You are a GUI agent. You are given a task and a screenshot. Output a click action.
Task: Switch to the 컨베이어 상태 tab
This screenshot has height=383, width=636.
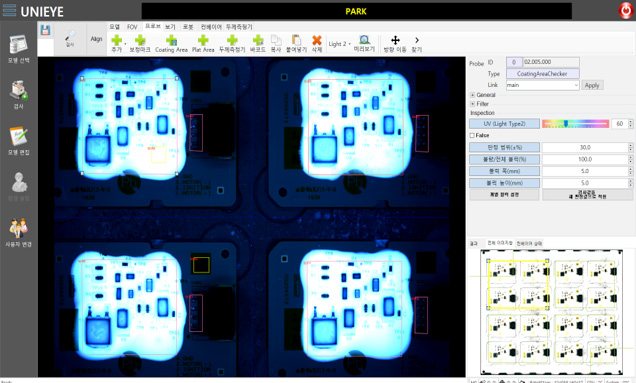pyautogui.click(x=529, y=243)
